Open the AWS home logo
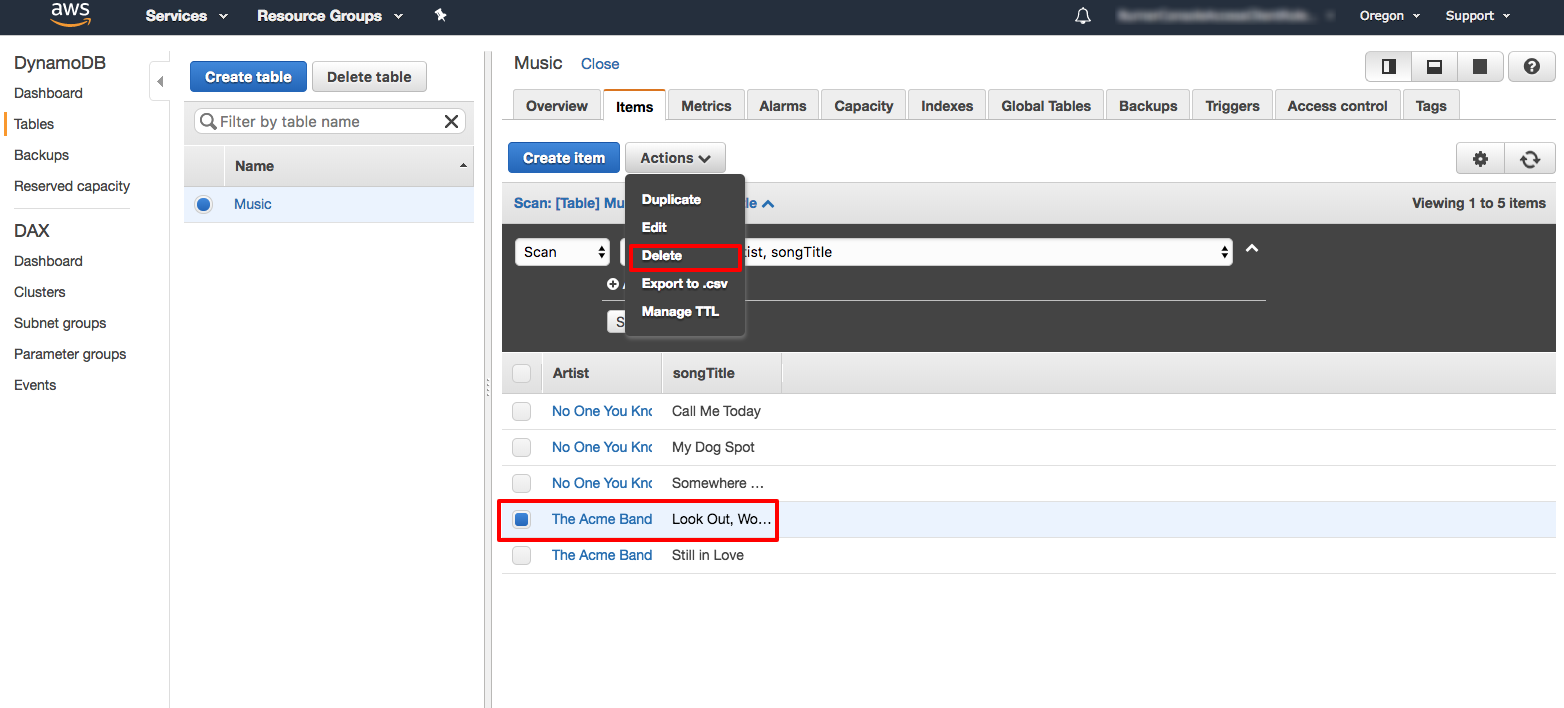This screenshot has width=1564, height=708. (x=70, y=15)
